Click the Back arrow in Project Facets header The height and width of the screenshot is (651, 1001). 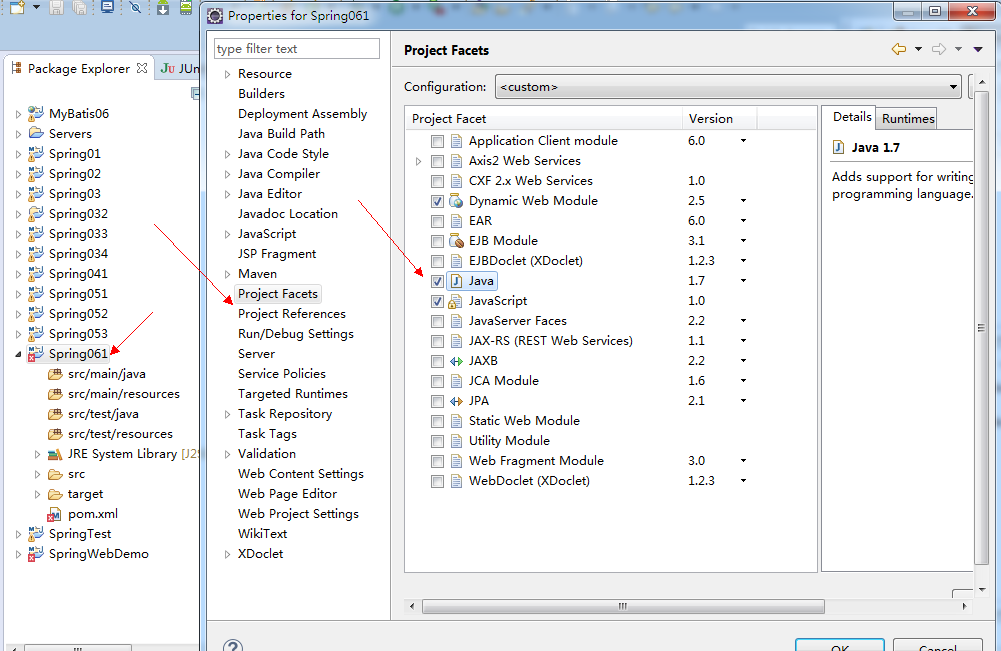[x=899, y=49]
